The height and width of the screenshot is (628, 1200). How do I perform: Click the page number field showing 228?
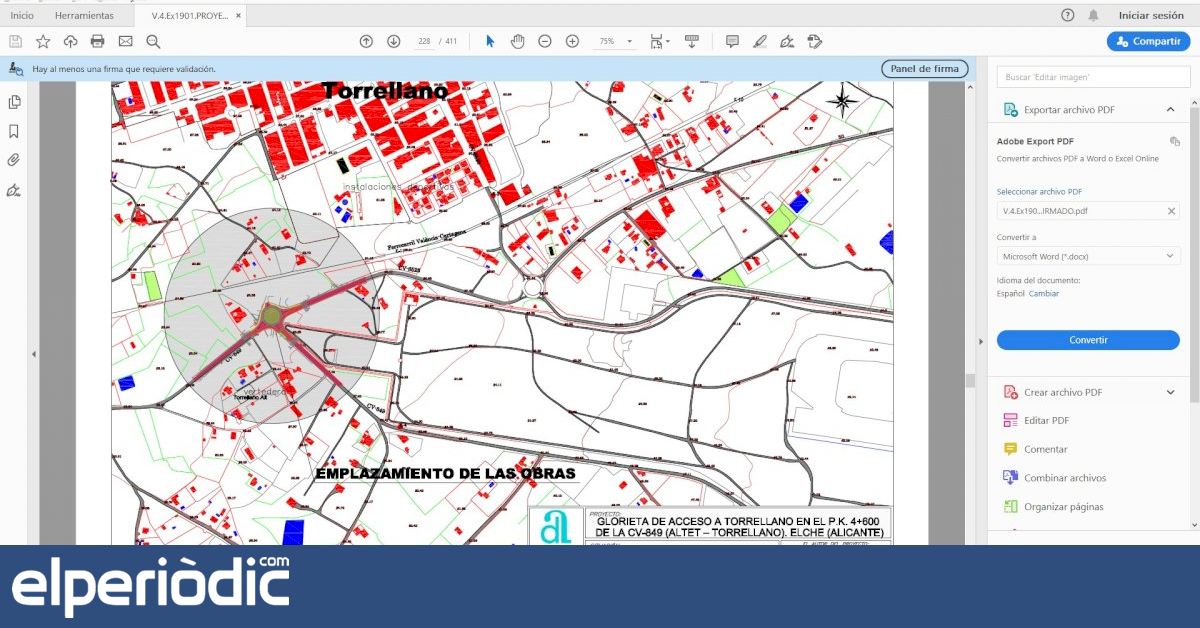[x=424, y=41]
